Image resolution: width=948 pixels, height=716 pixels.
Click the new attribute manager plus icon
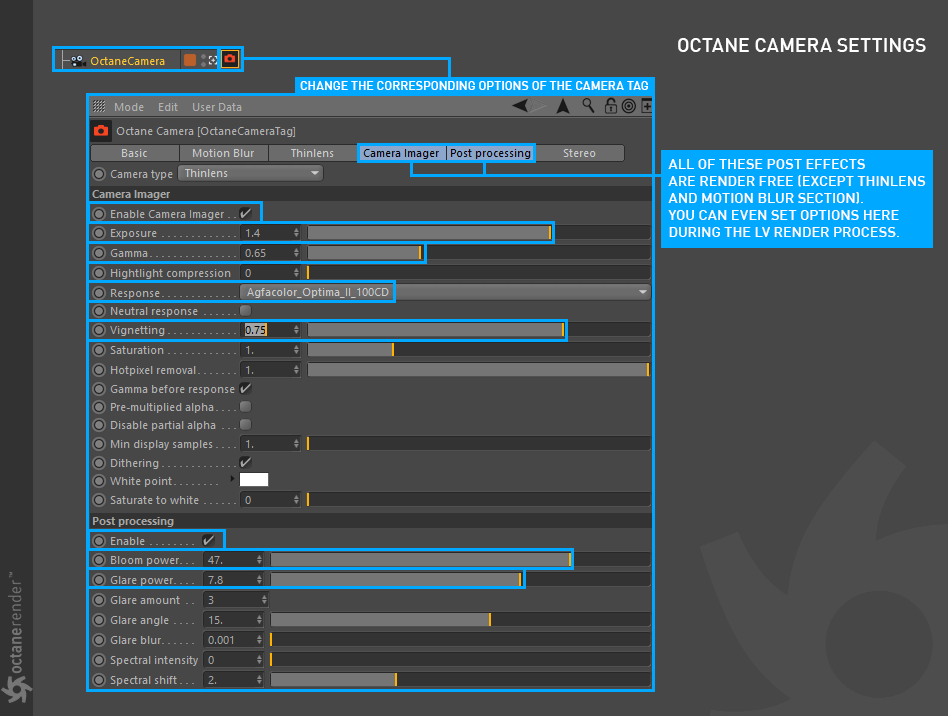(x=646, y=106)
